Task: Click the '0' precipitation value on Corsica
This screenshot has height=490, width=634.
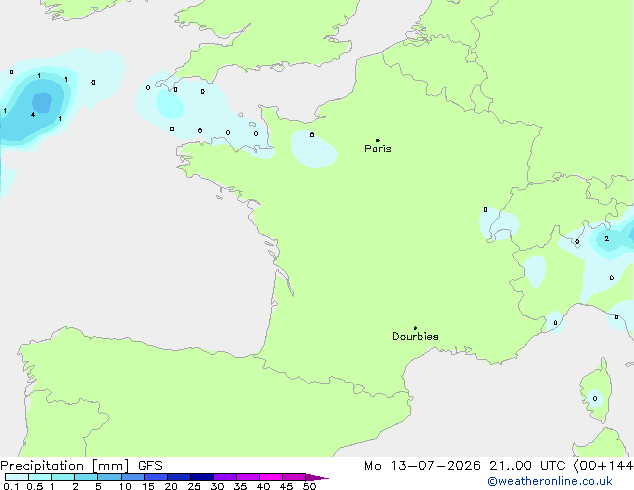Action: (x=595, y=399)
